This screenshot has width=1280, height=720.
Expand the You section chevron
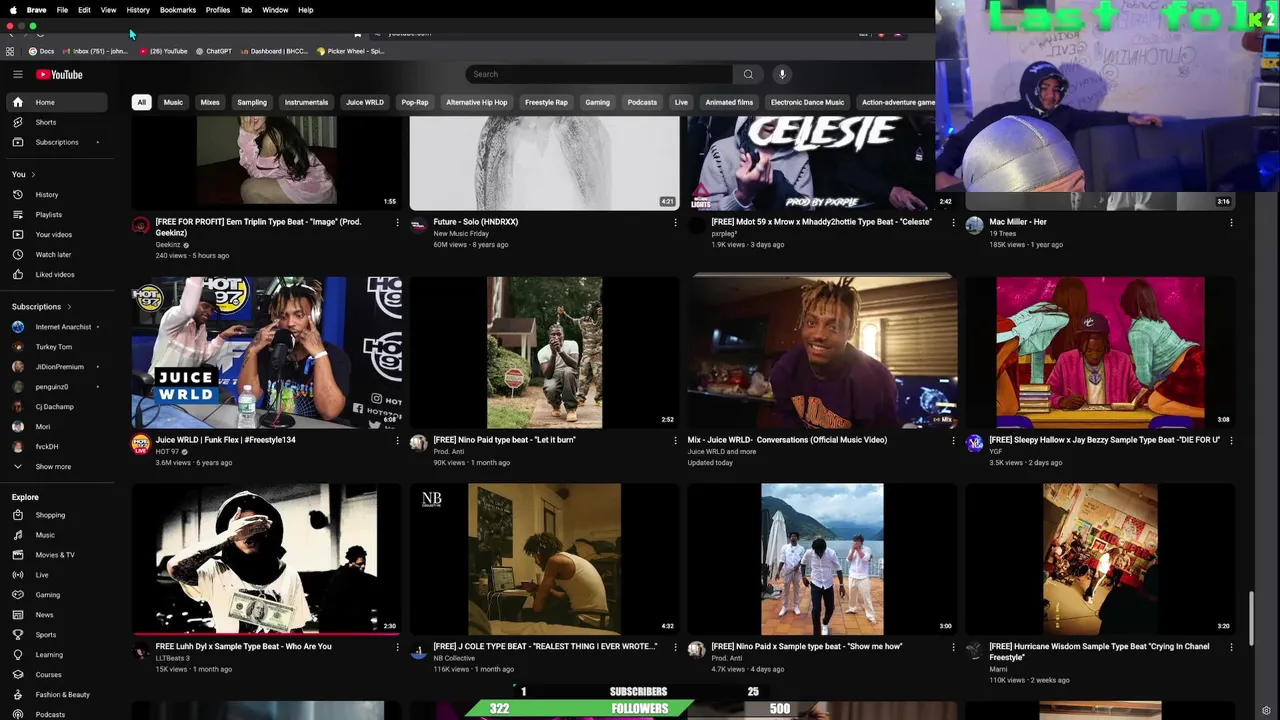click(32, 174)
